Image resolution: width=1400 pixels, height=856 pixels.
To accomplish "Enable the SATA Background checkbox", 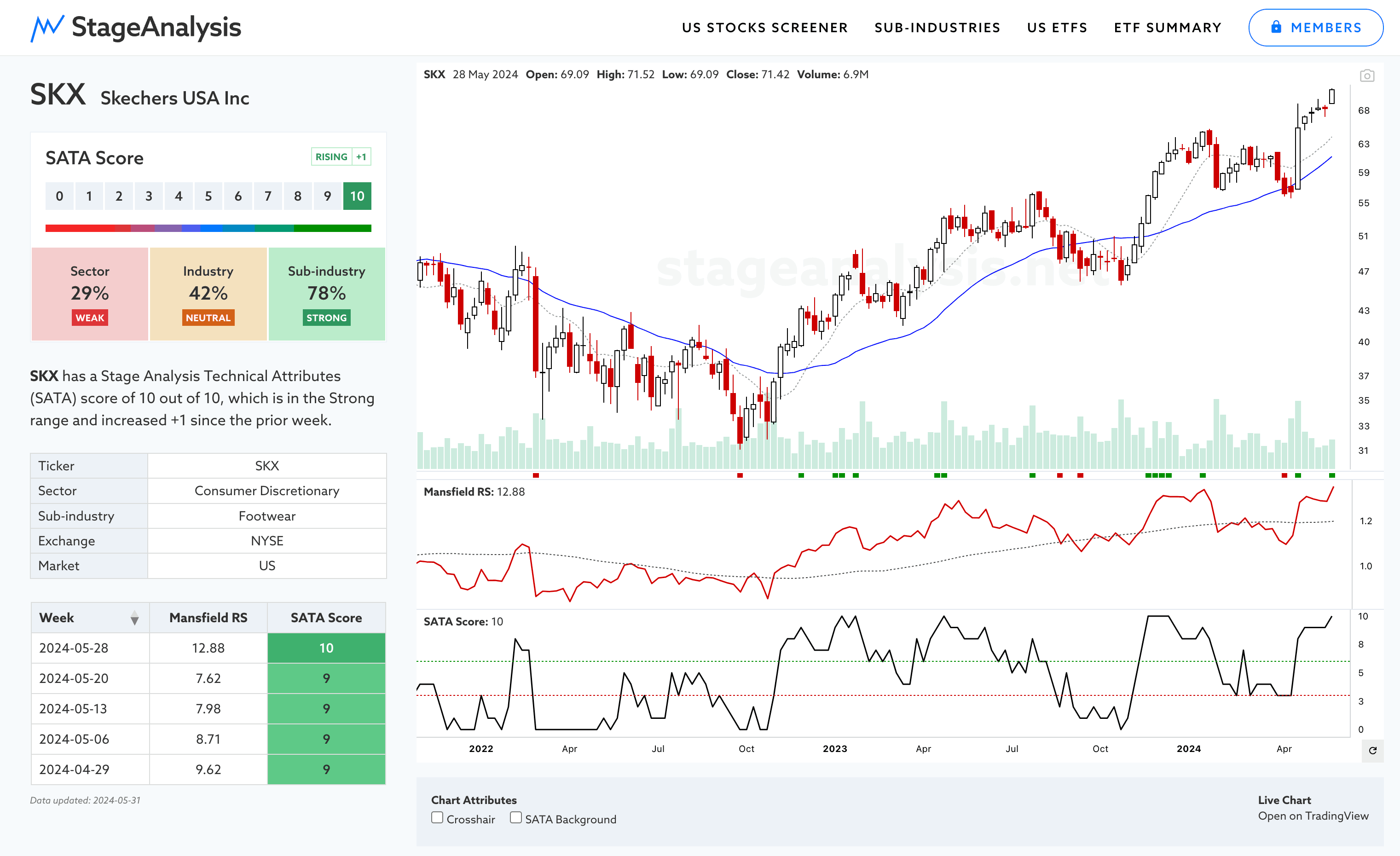I will tap(515, 817).
